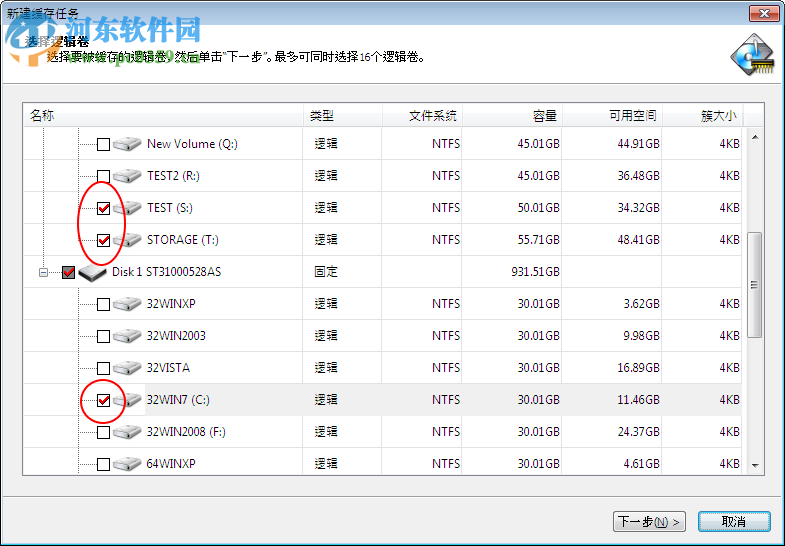Sort by the 文件系统 column header

pyautogui.click(x=423, y=116)
